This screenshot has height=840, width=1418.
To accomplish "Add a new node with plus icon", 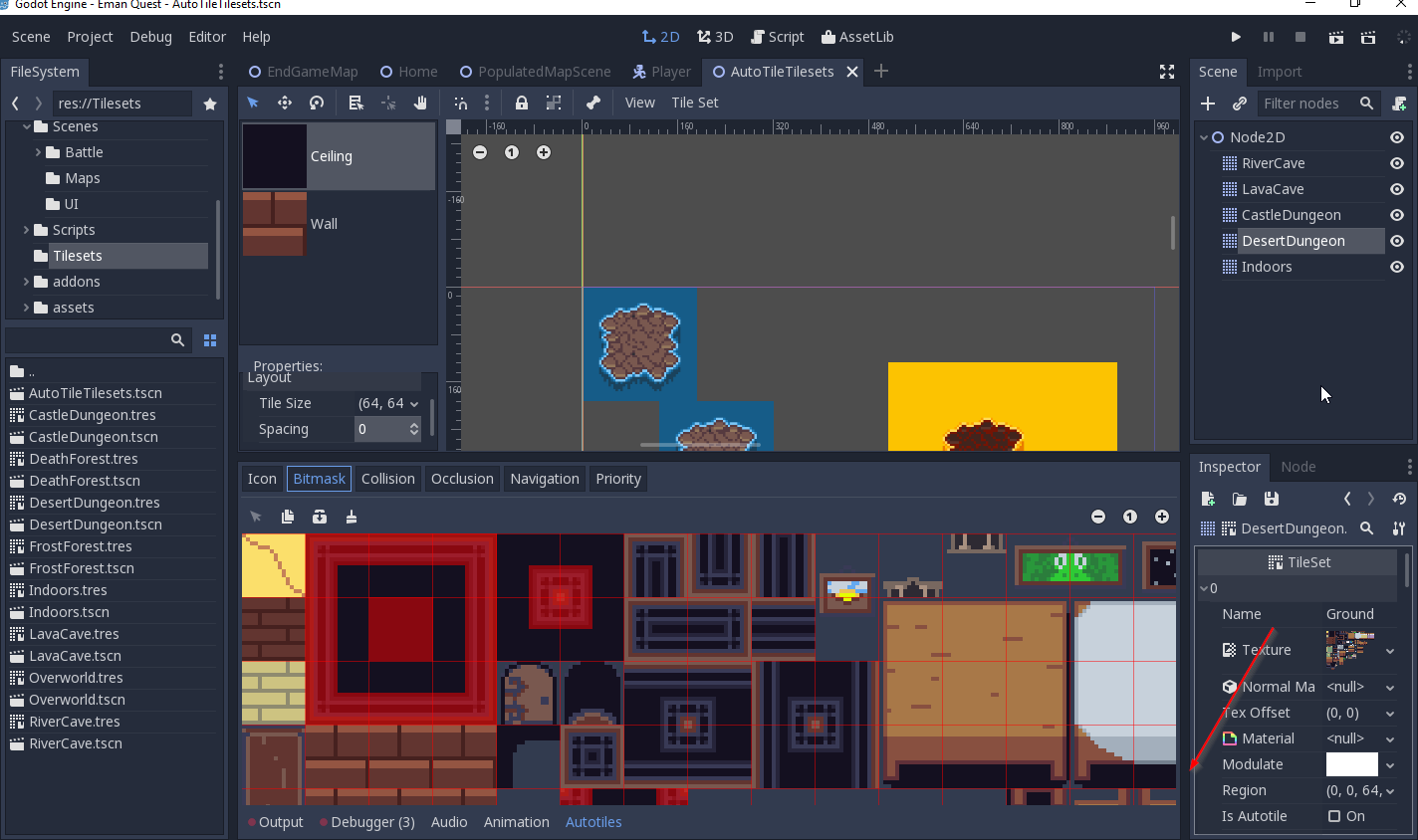I will coord(1208,104).
